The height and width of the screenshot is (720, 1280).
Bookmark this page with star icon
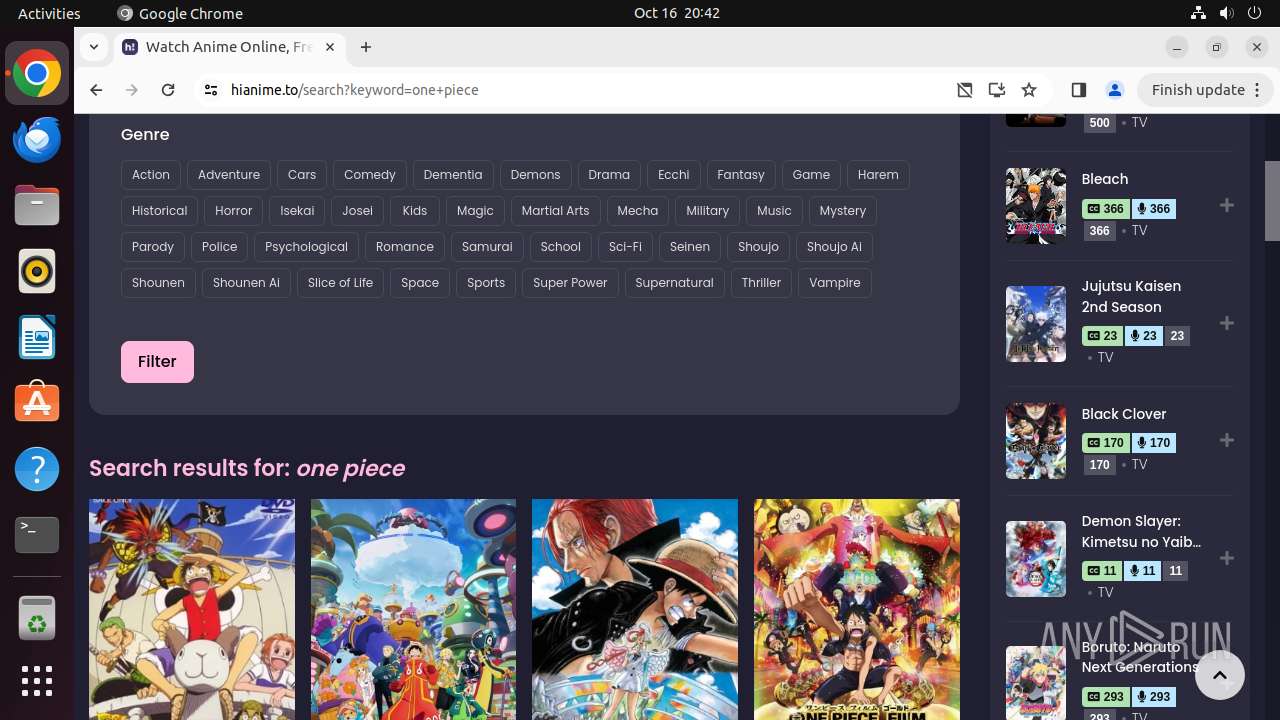click(1029, 90)
